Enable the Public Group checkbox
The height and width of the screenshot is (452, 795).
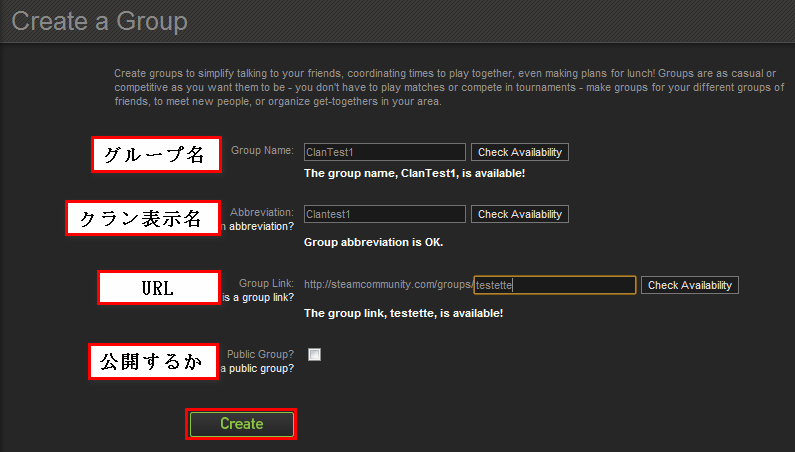[314, 355]
